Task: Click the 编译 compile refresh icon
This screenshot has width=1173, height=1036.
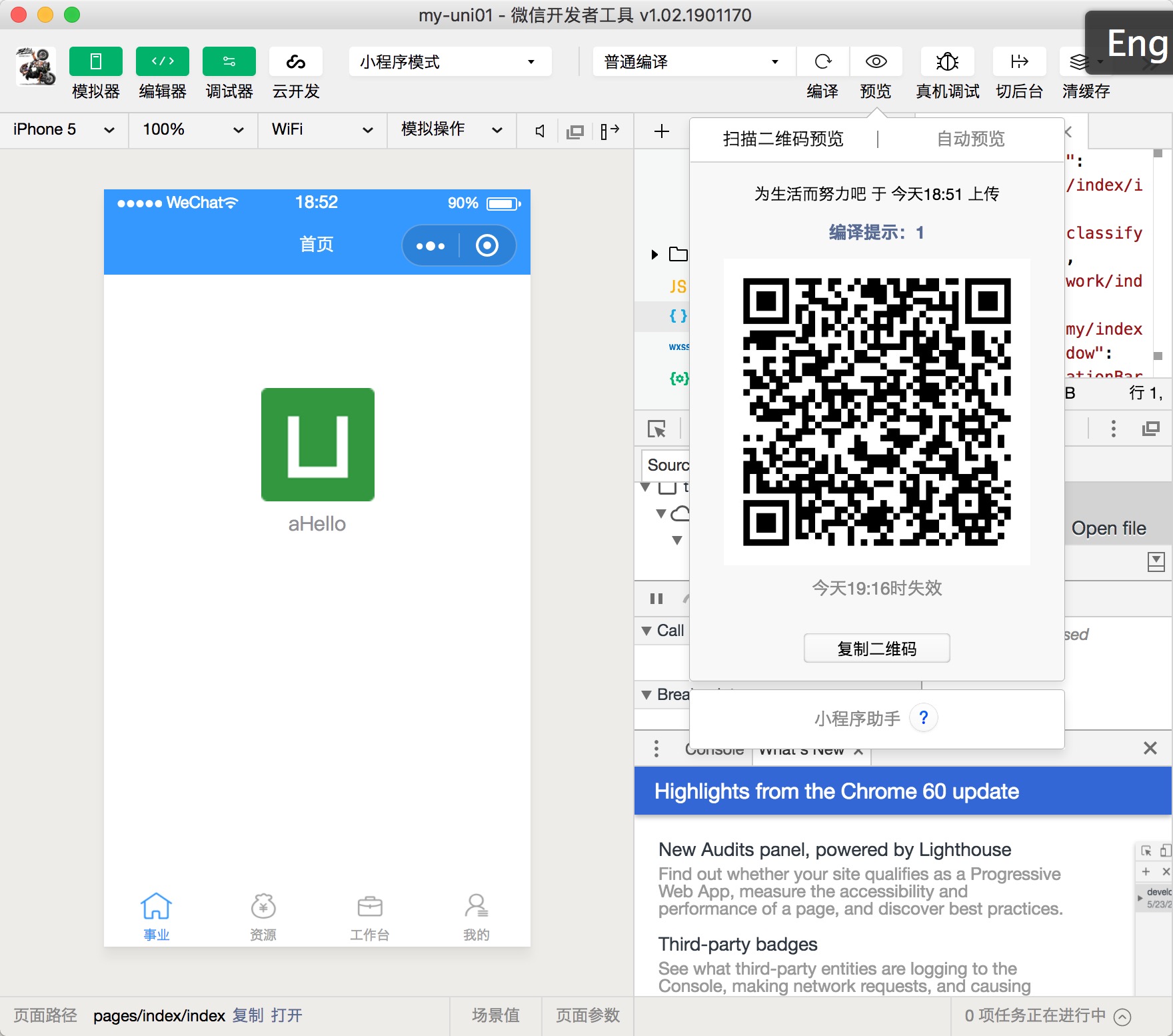Action: [x=822, y=61]
